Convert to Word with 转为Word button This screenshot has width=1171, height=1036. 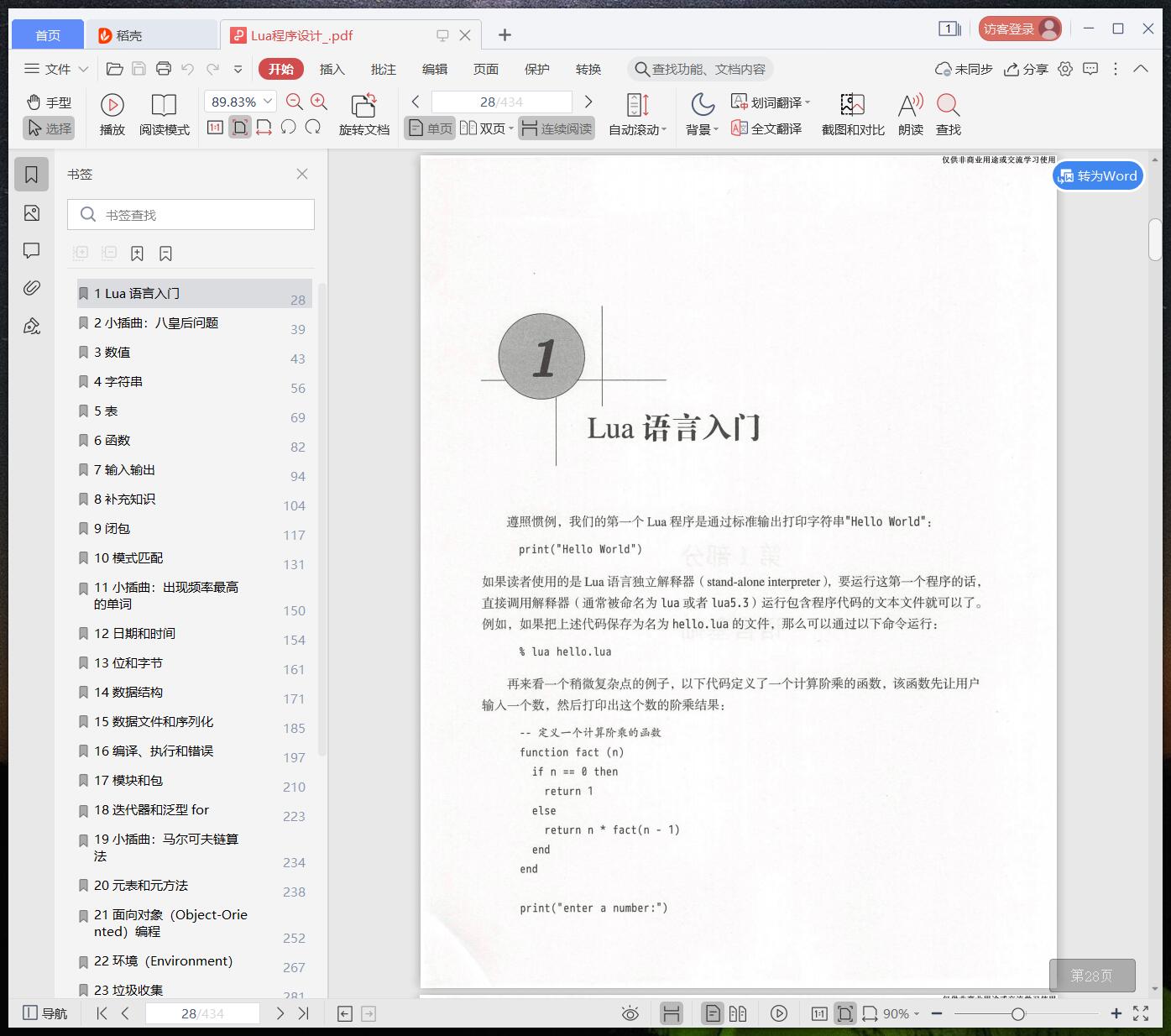(1098, 175)
